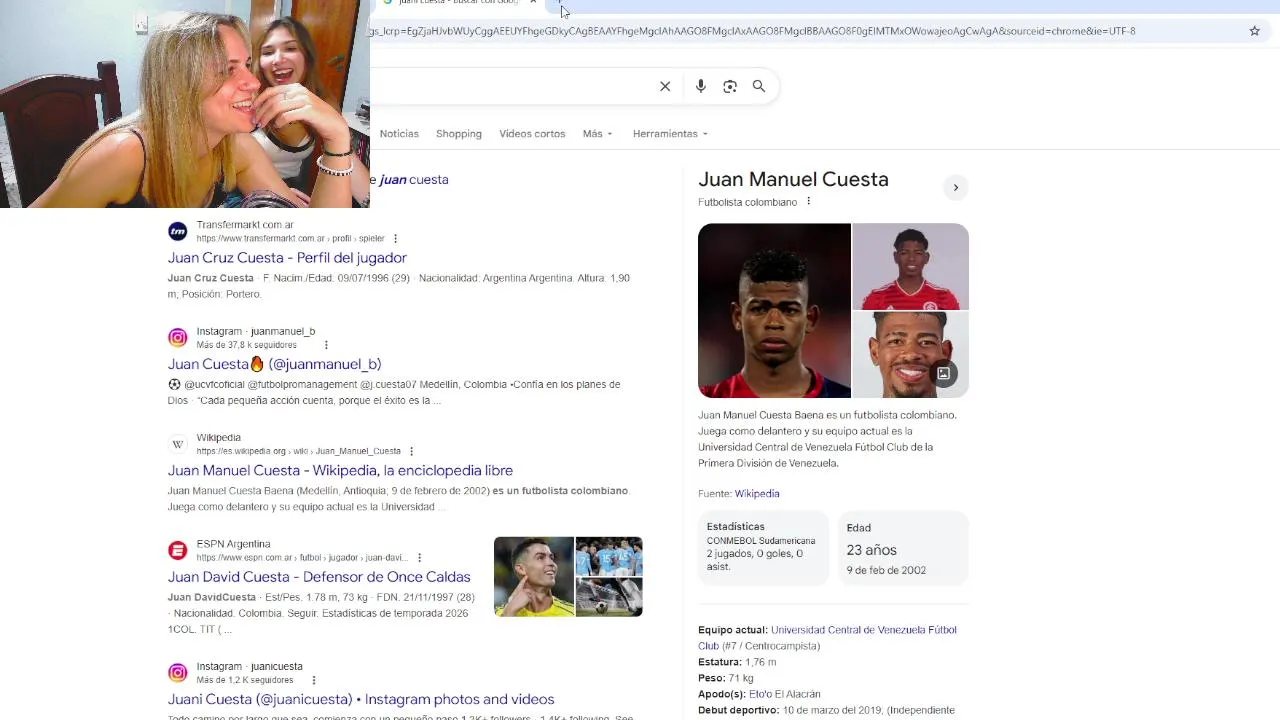The image size is (1280, 720).
Task: Click the 'Estatura: 1,76 m' line
Action: (737, 662)
